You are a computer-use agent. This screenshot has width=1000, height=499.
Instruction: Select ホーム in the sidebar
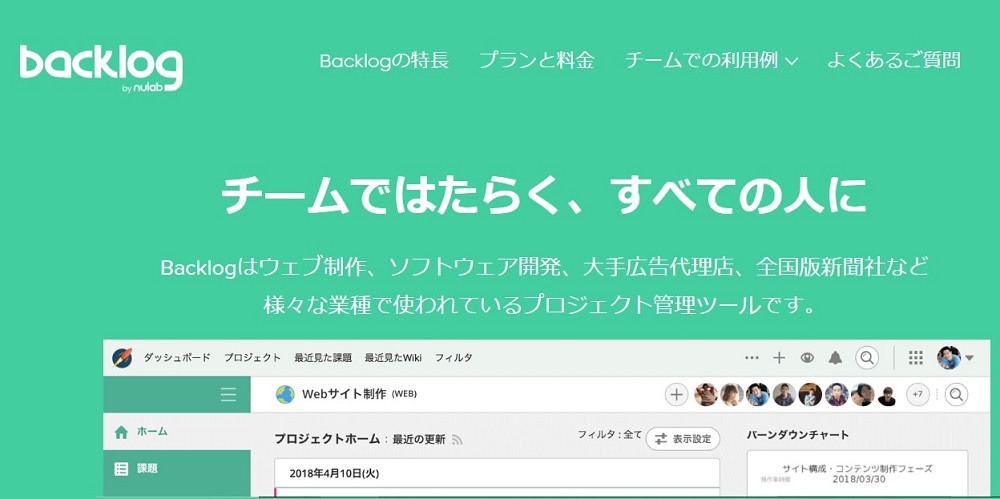click(177, 431)
